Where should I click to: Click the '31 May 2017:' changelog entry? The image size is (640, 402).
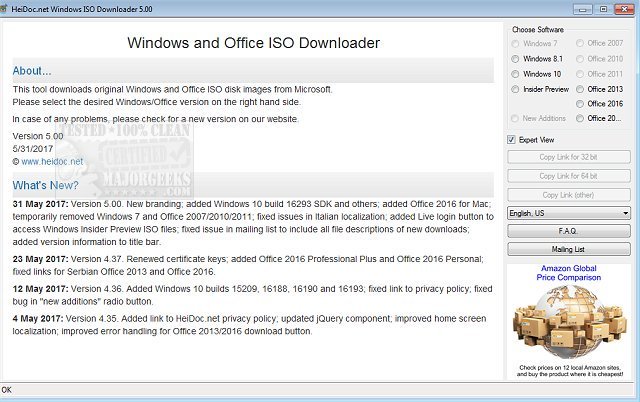click(40, 204)
